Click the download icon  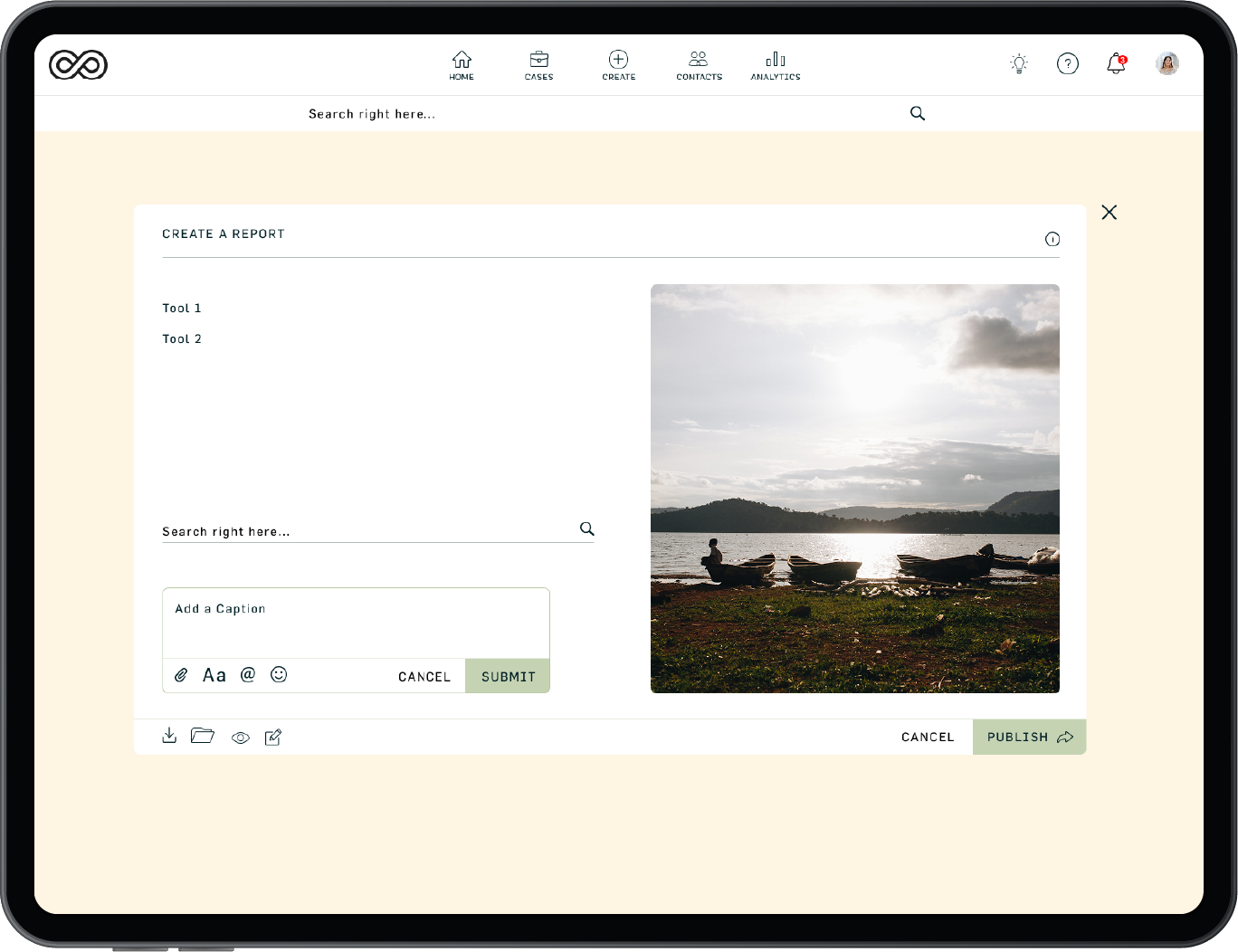[x=169, y=736]
